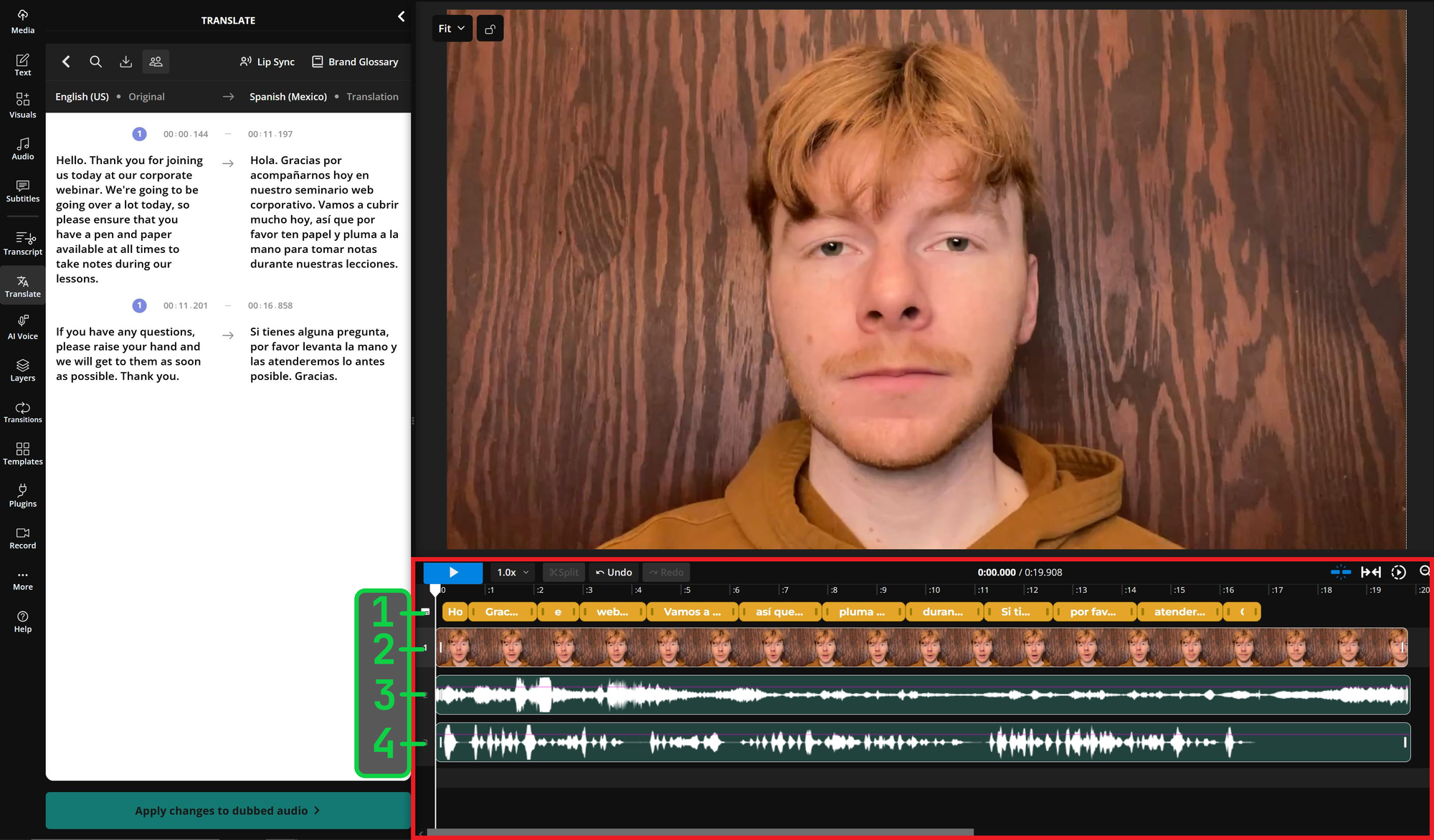The height and width of the screenshot is (840, 1434).
Task: Open the Transitions panel
Action: pos(22,411)
